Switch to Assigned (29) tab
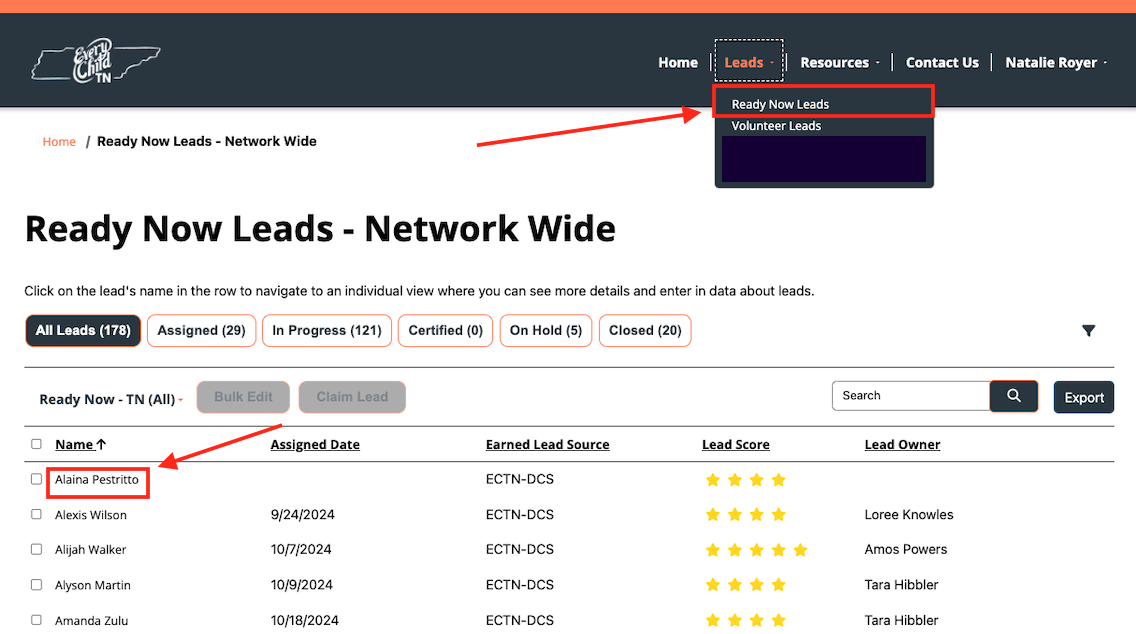Viewport: 1136px width, 634px height. [201, 330]
